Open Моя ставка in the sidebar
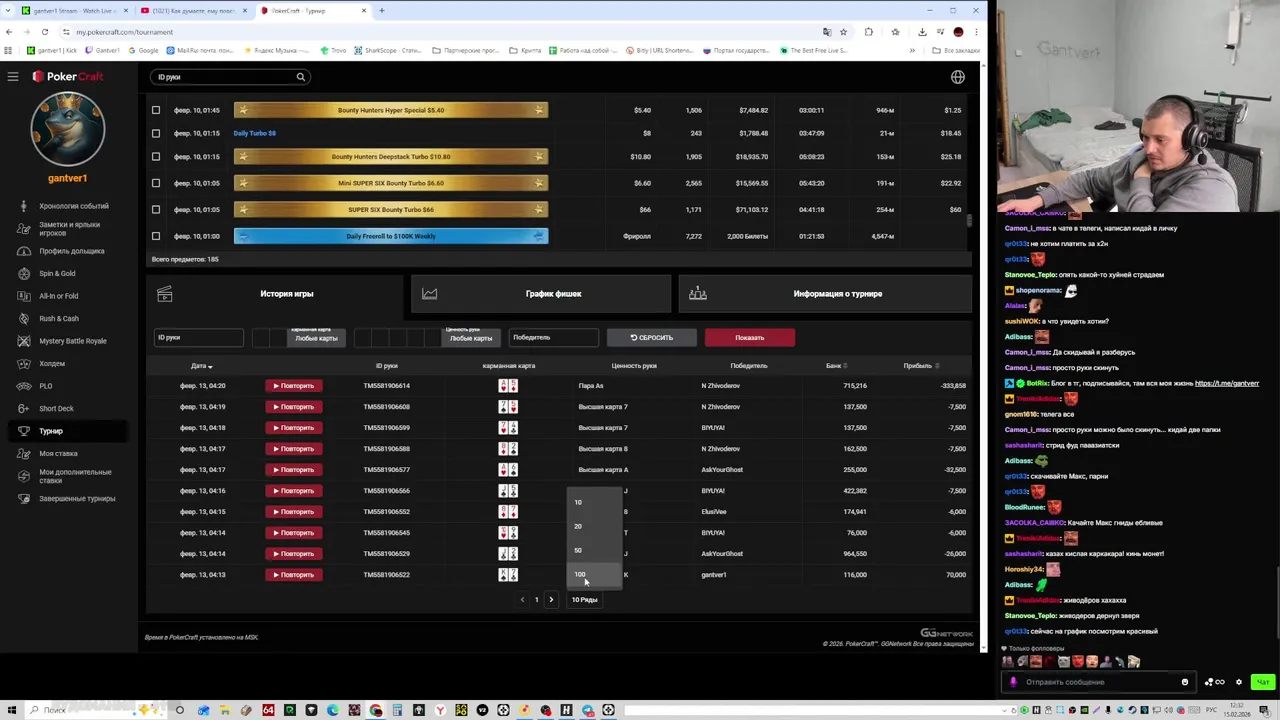1280x720 pixels. [58, 453]
